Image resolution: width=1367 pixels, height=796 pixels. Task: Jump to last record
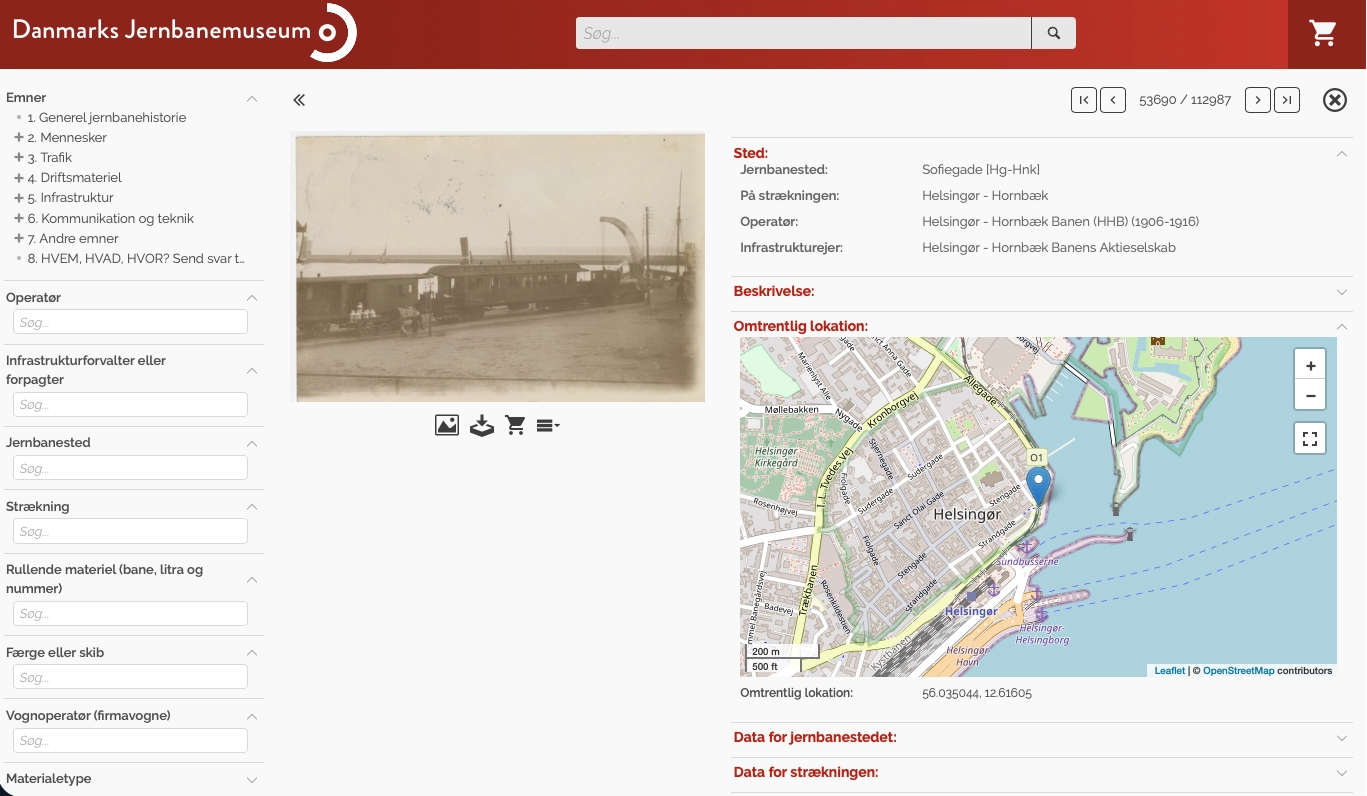(x=1287, y=100)
